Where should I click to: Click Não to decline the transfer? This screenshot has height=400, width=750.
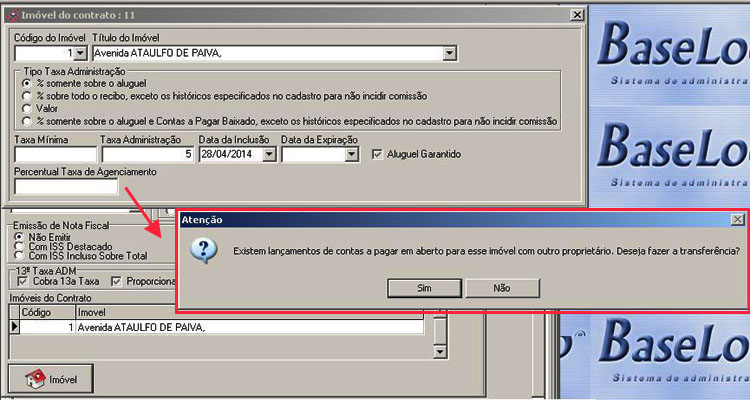501,287
